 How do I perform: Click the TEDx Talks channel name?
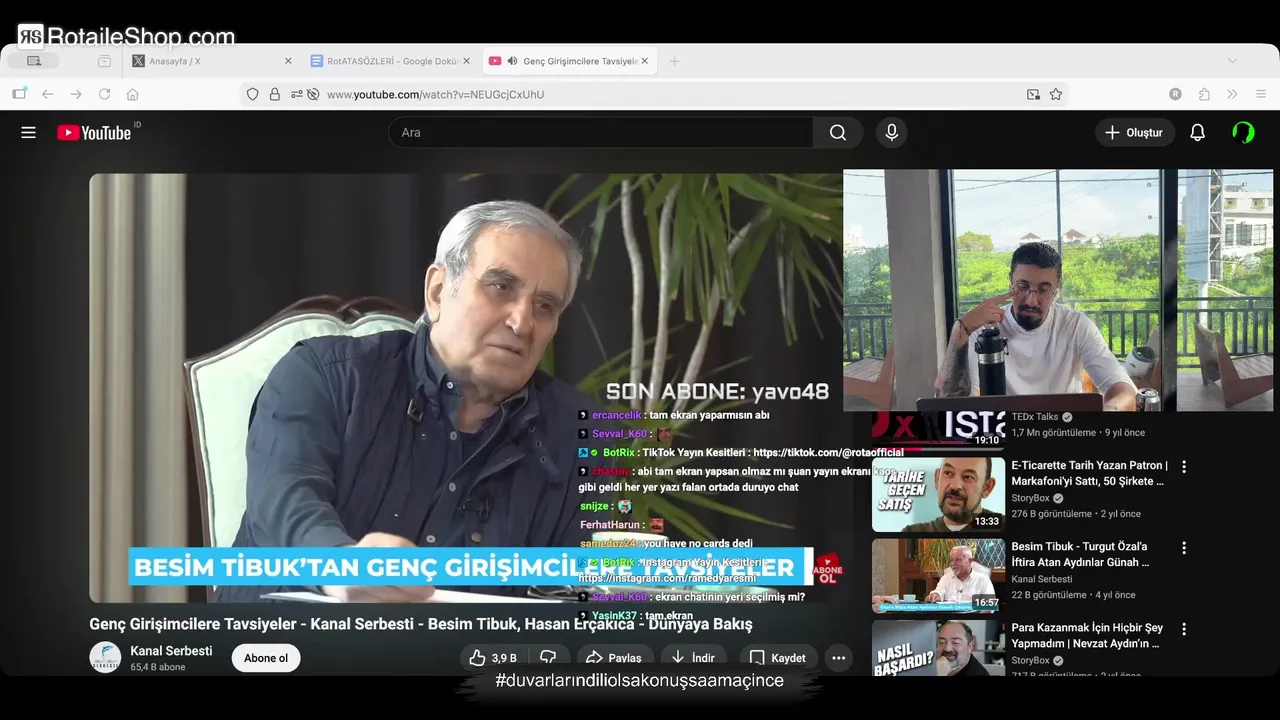click(x=1034, y=417)
